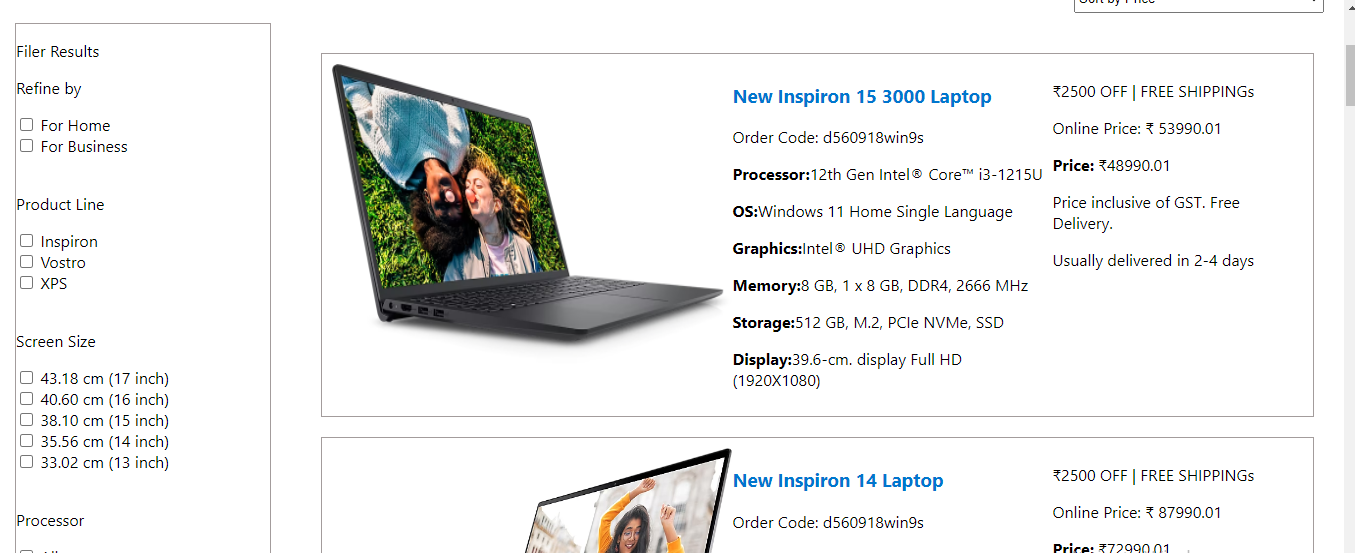Tick the Vostro product line checkbox
Viewport: 1355px width, 553px height.
[27, 262]
